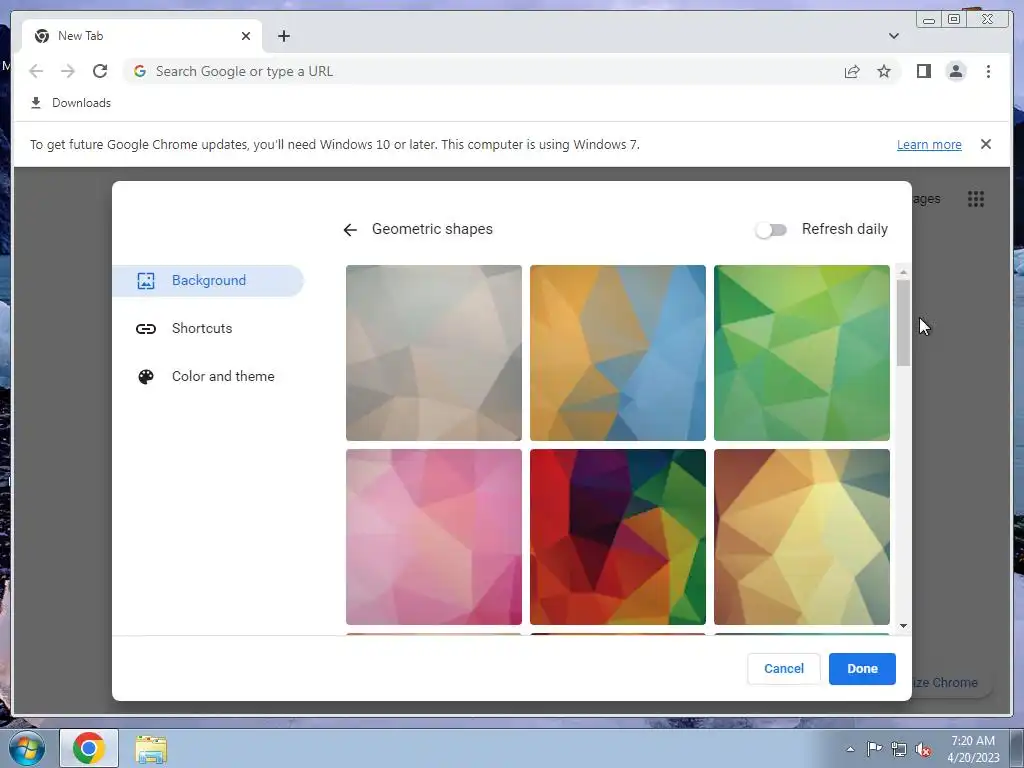This screenshot has width=1024, height=768.
Task: Open Windows Explorer from the taskbar
Action: click(151, 748)
